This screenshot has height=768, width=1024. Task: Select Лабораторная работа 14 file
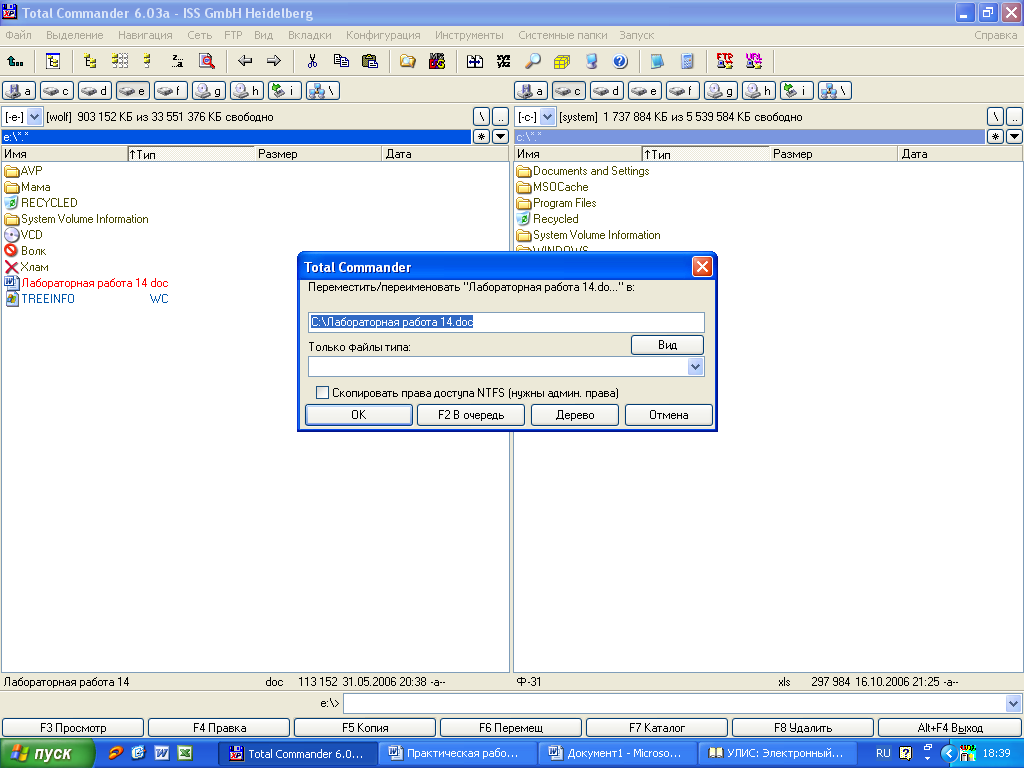pos(87,283)
